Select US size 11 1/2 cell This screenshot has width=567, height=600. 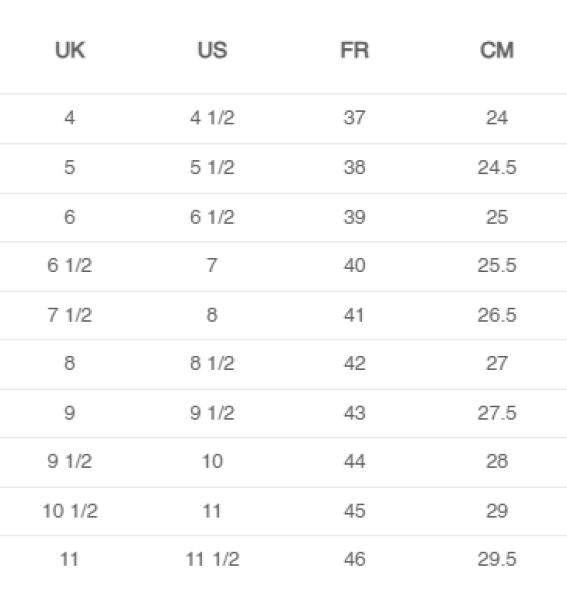212,559
